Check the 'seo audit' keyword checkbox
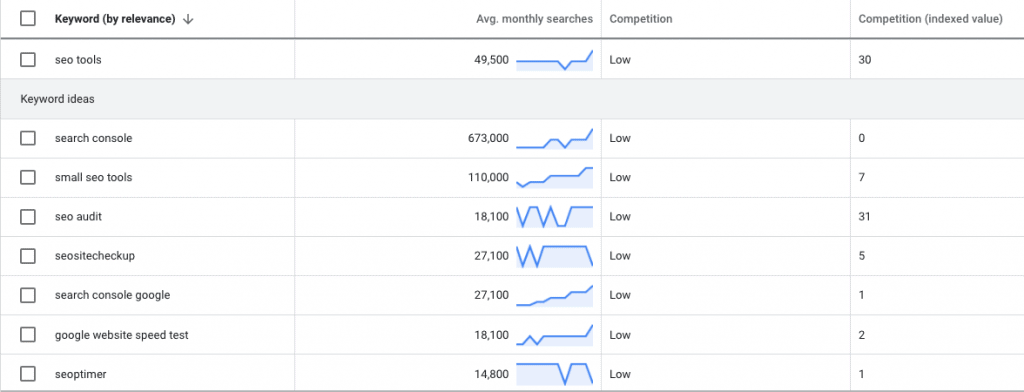The height and width of the screenshot is (392, 1024). click(27, 217)
